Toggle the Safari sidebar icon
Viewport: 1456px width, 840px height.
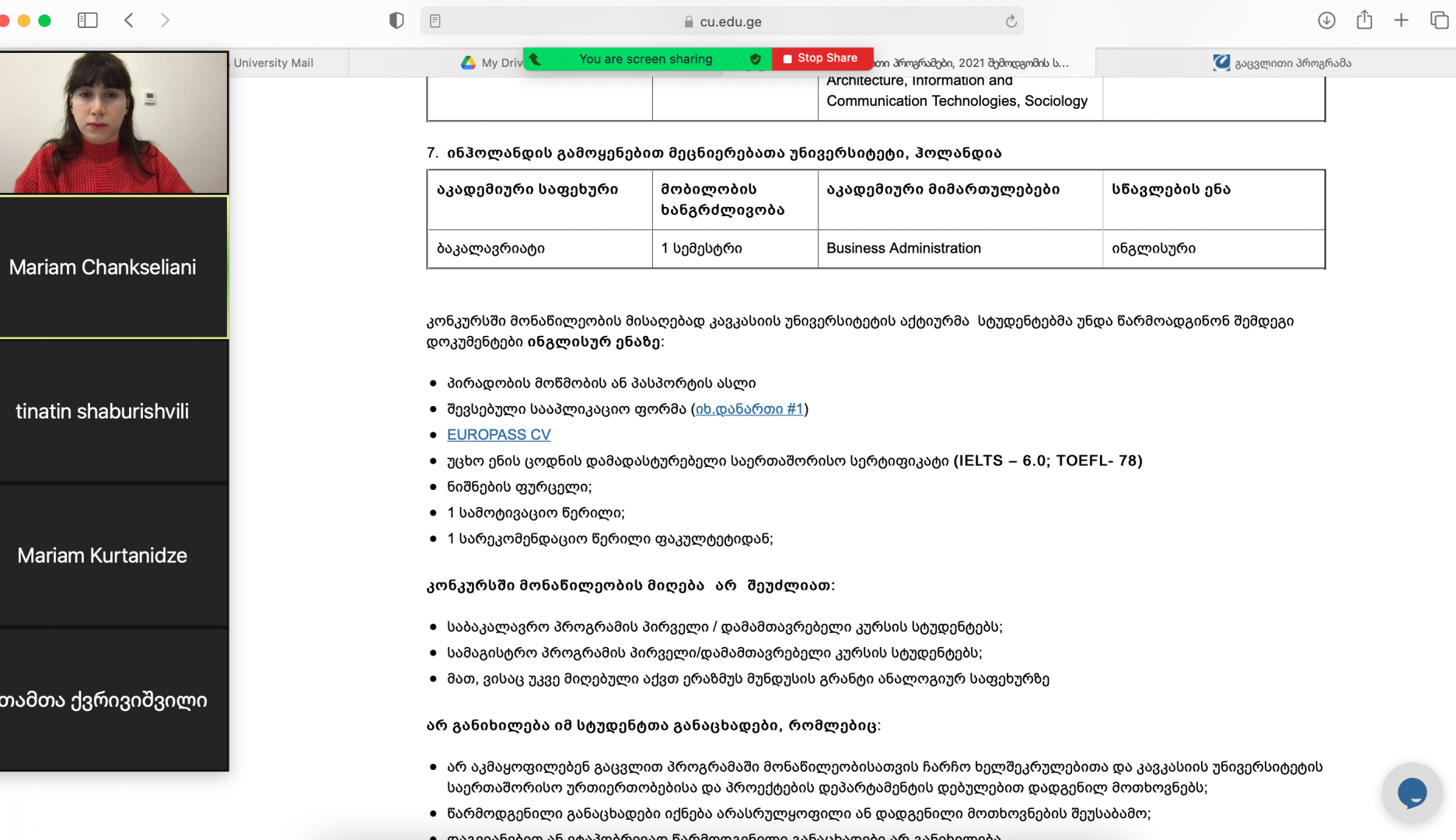click(x=87, y=20)
